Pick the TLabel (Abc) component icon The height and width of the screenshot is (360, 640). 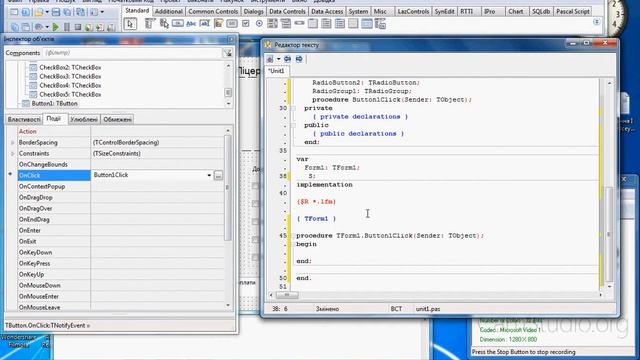click(x=191, y=24)
